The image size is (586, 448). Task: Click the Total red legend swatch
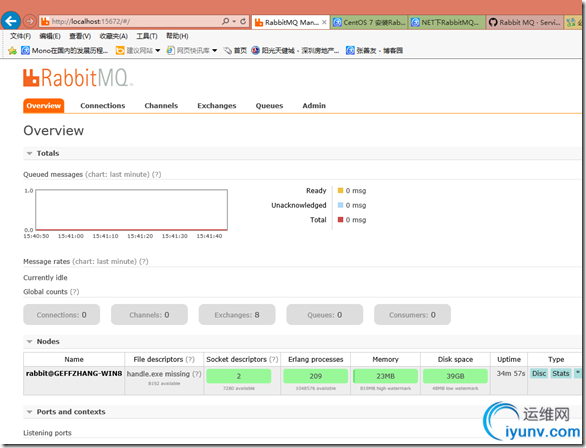[x=340, y=220]
